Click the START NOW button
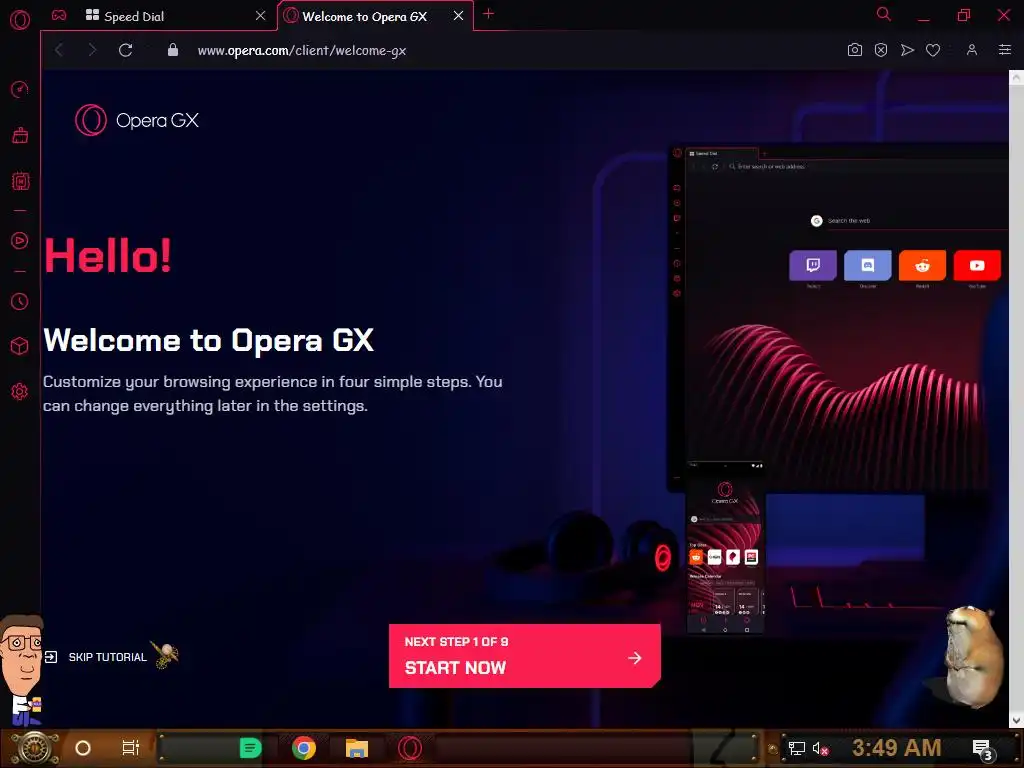The height and width of the screenshot is (768, 1024). 524,656
